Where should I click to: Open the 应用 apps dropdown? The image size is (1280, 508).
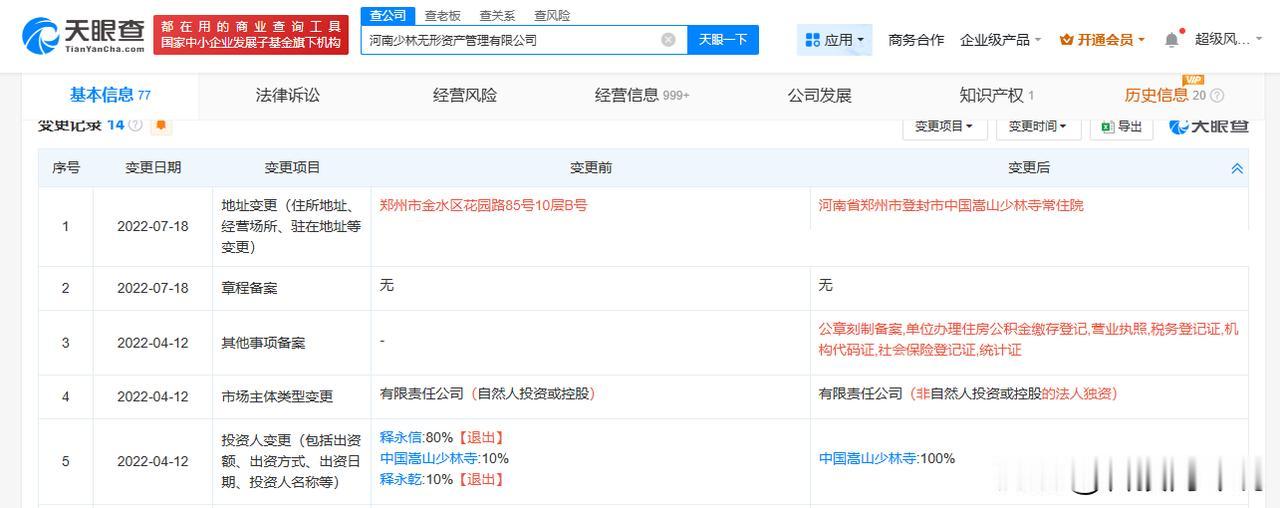(836, 40)
